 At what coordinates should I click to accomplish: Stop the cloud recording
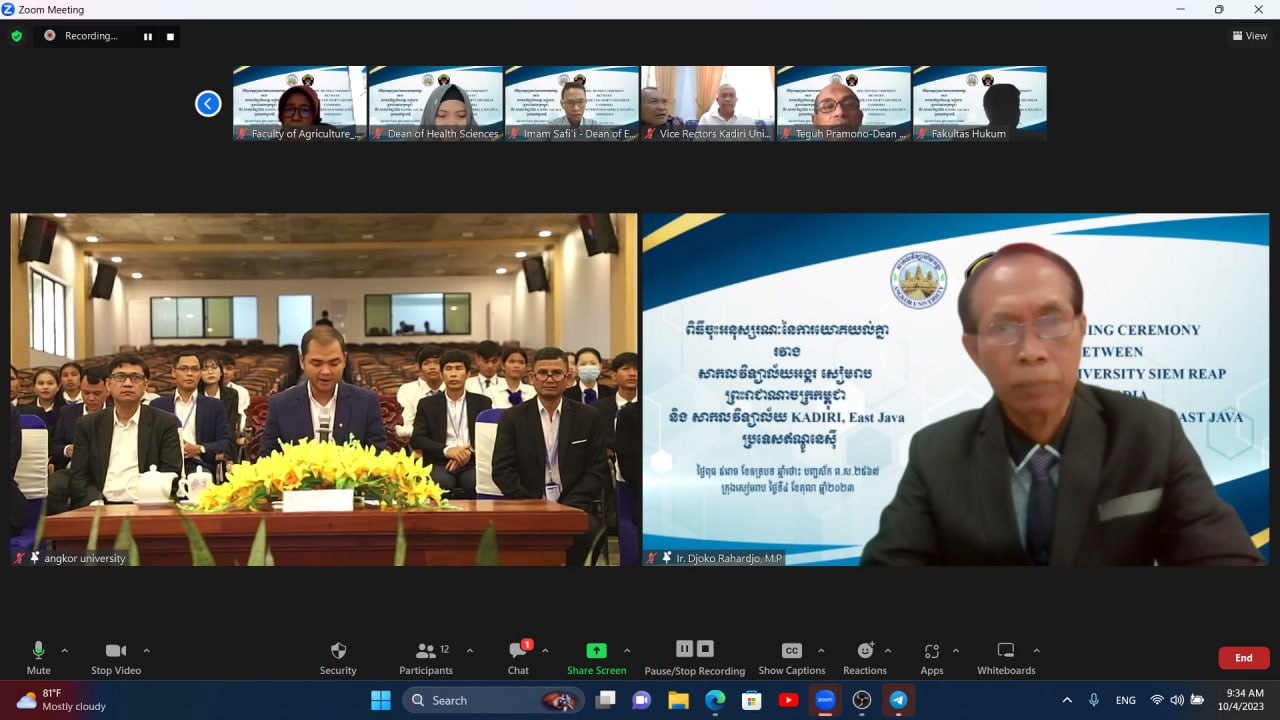tap(706, 648)
